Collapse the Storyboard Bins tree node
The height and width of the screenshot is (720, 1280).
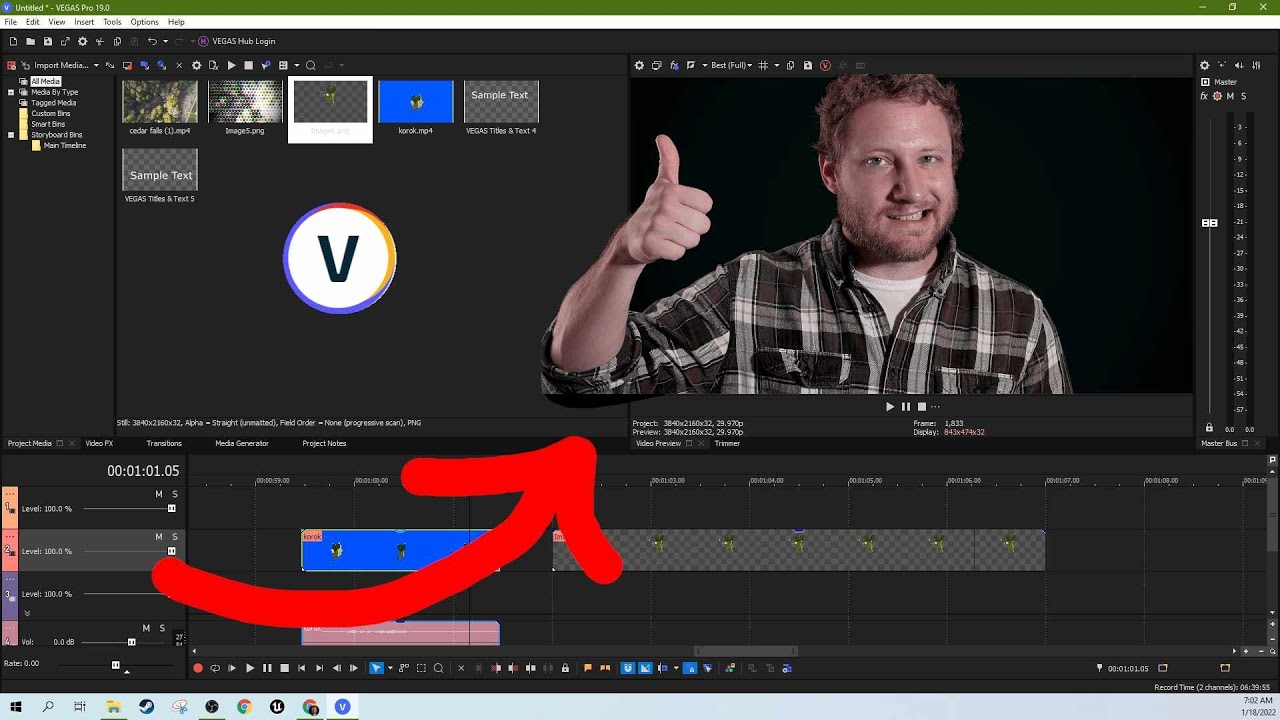click(11, 135)
